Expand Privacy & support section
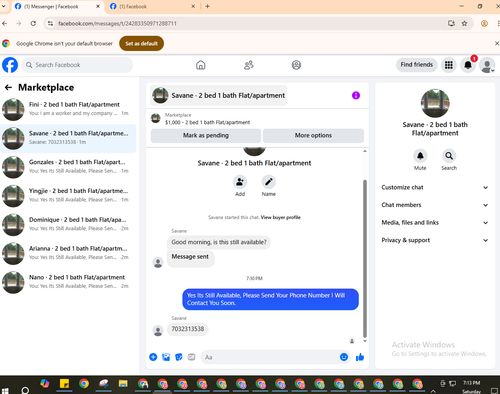 pos(435,240)
